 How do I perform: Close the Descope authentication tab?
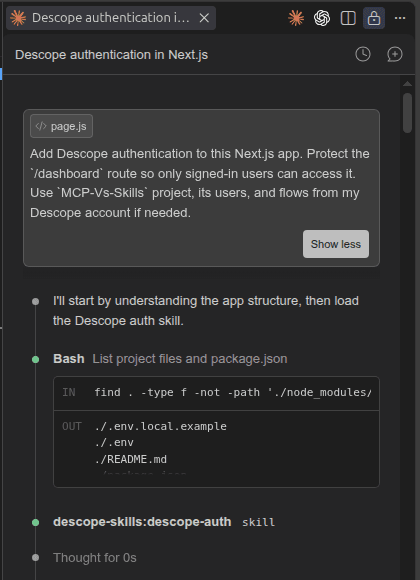pyautogui.click(x=204, y=18)
